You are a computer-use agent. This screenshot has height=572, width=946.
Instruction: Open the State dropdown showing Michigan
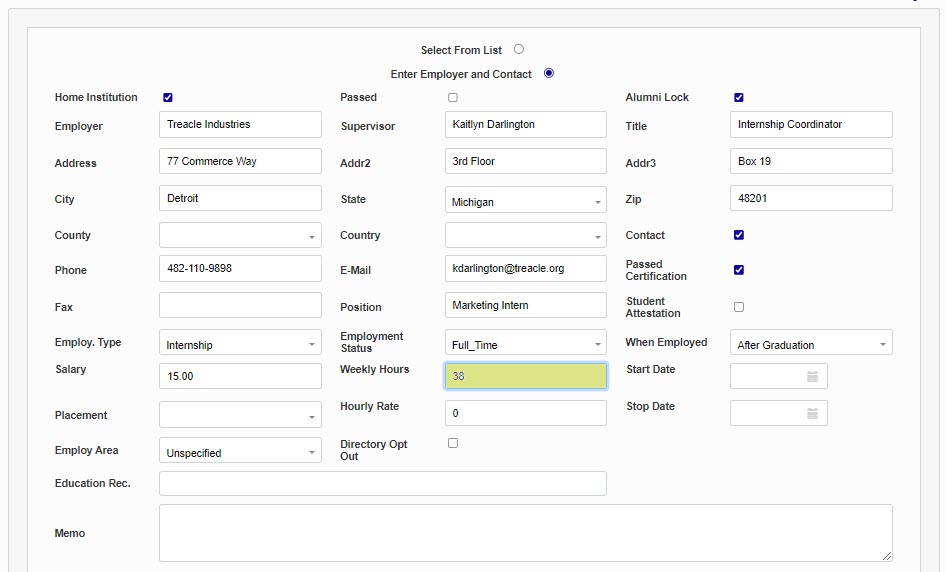[x=526, y=202]
